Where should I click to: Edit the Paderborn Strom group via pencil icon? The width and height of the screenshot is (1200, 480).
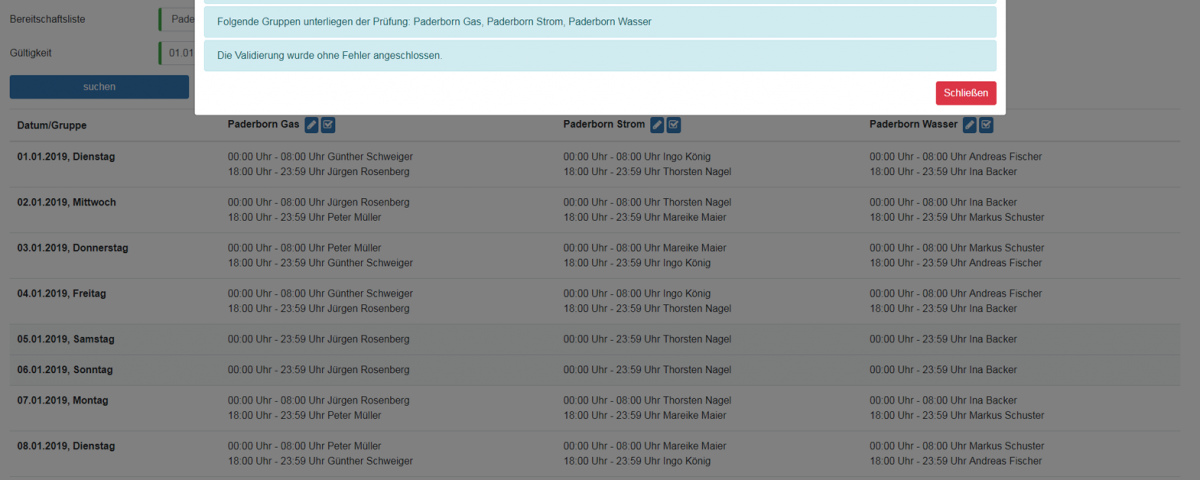[x=657, y=125]
